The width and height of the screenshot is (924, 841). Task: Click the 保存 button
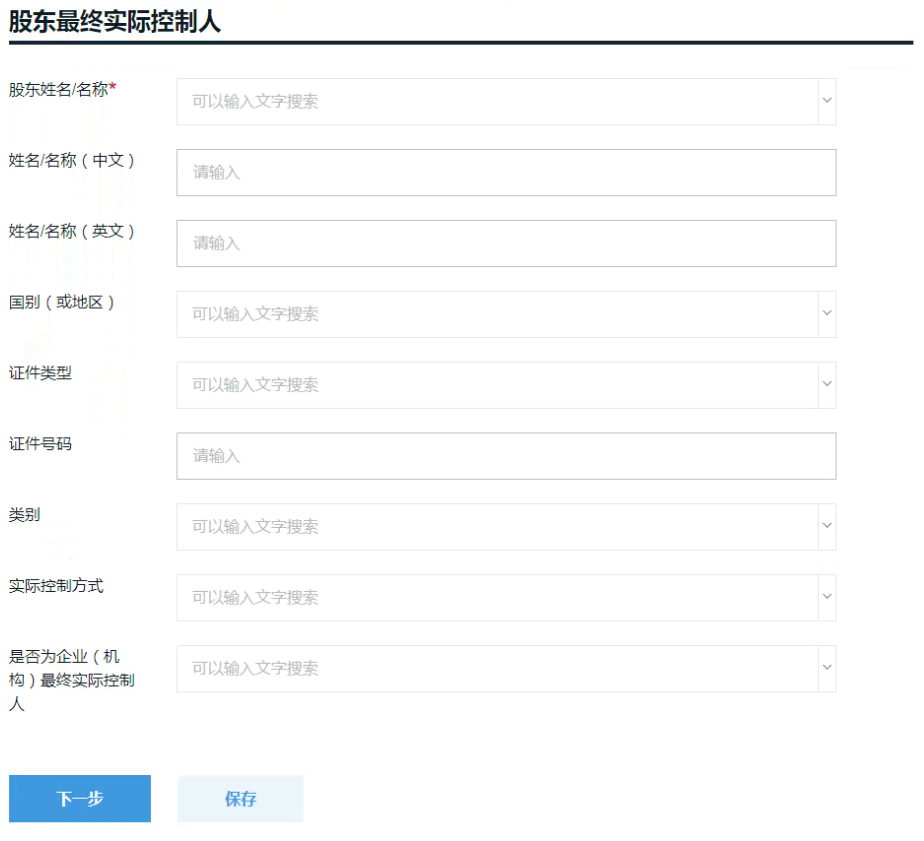[x=240, y=799]
